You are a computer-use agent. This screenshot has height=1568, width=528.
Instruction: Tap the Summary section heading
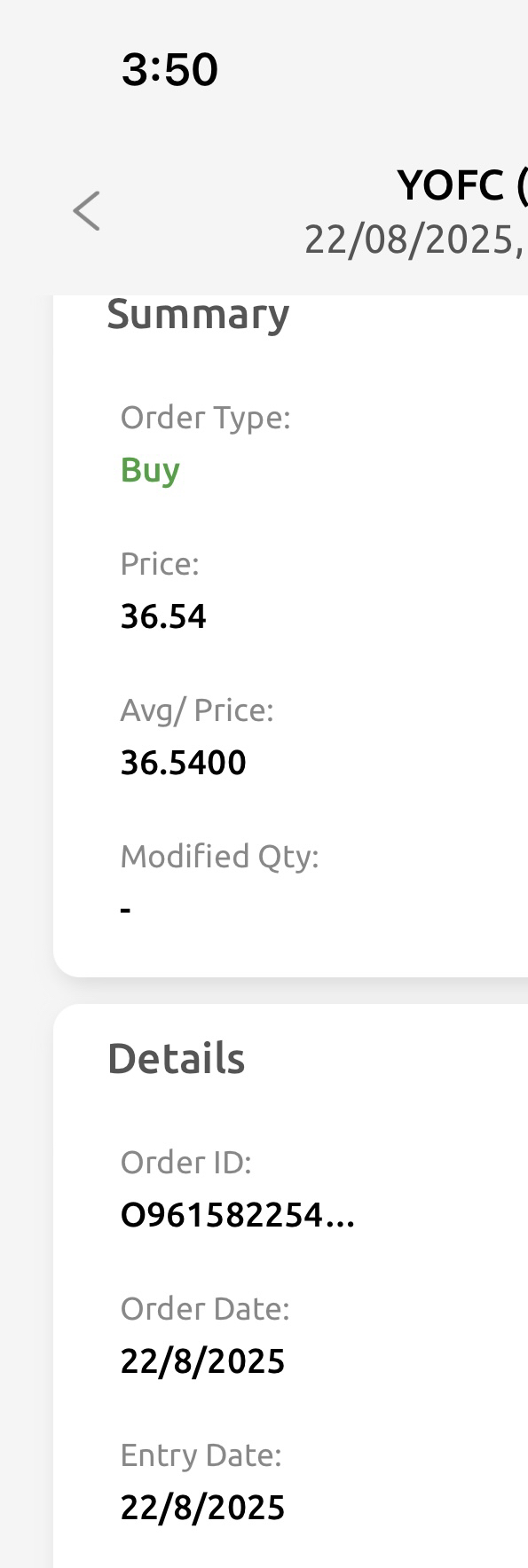(198, 315)
